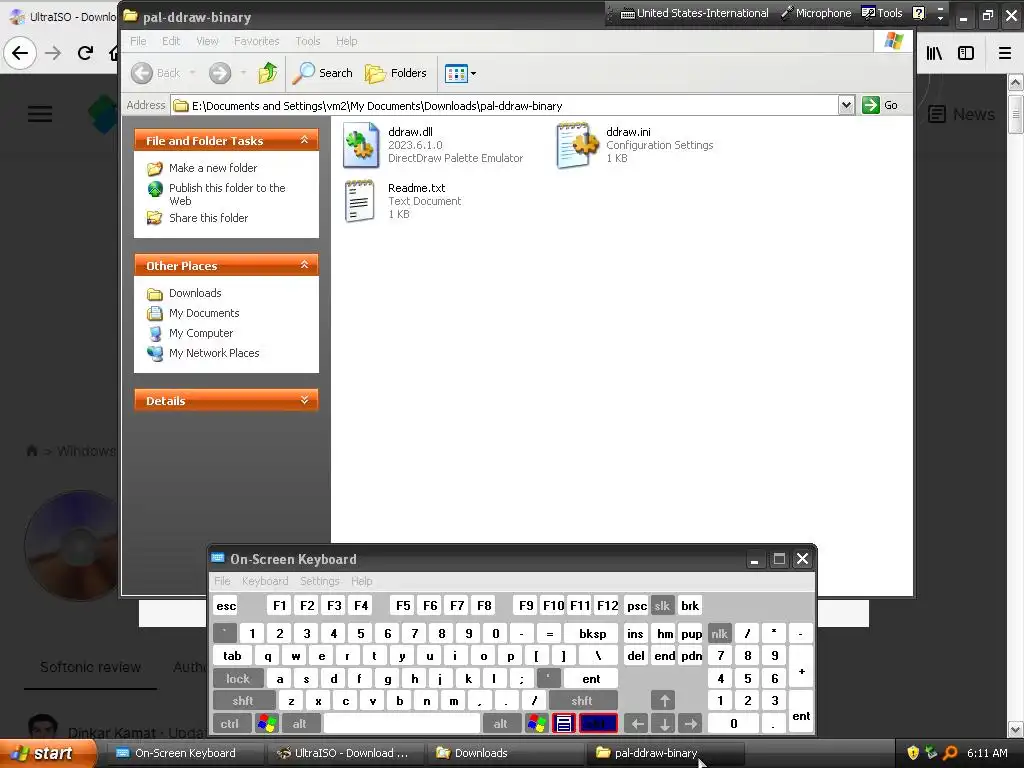Toggle the left shft key
1024x768 pixels.
point(243,701)
